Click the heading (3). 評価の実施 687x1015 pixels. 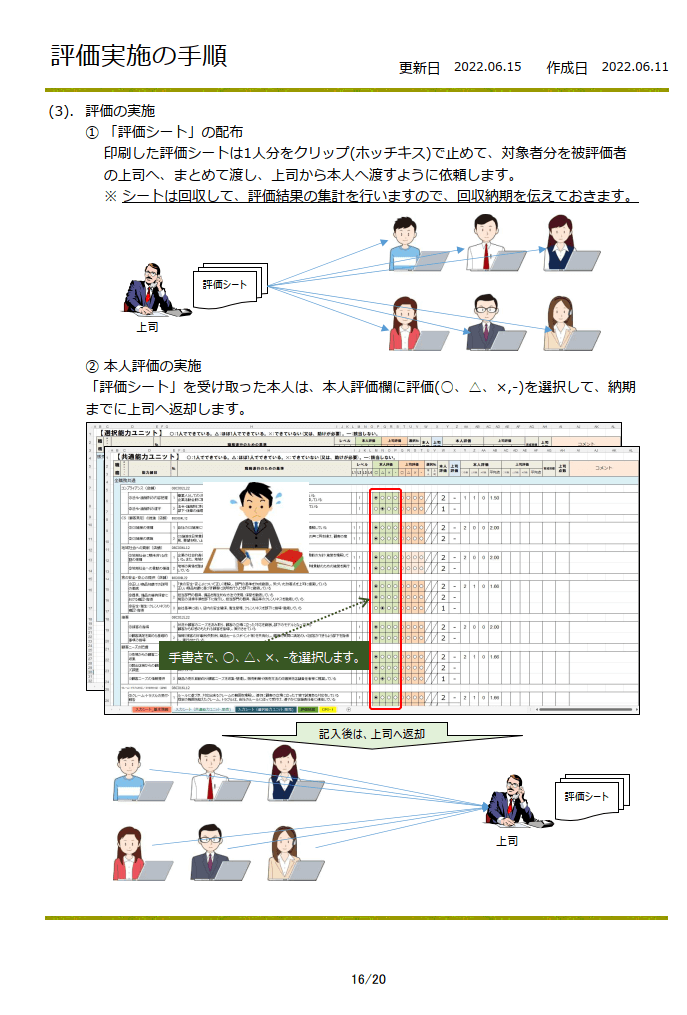pyautogui.click(x=102, y=111)
